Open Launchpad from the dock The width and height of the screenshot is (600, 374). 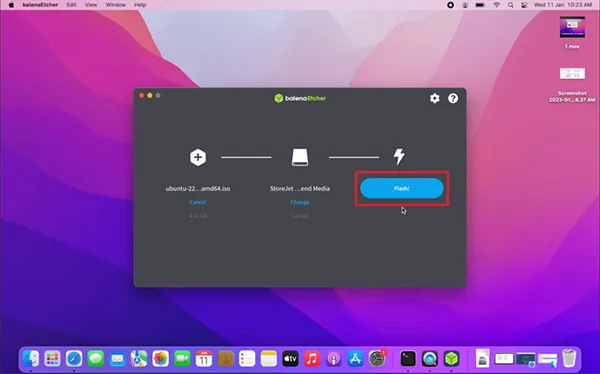click(x=52, y=359)
